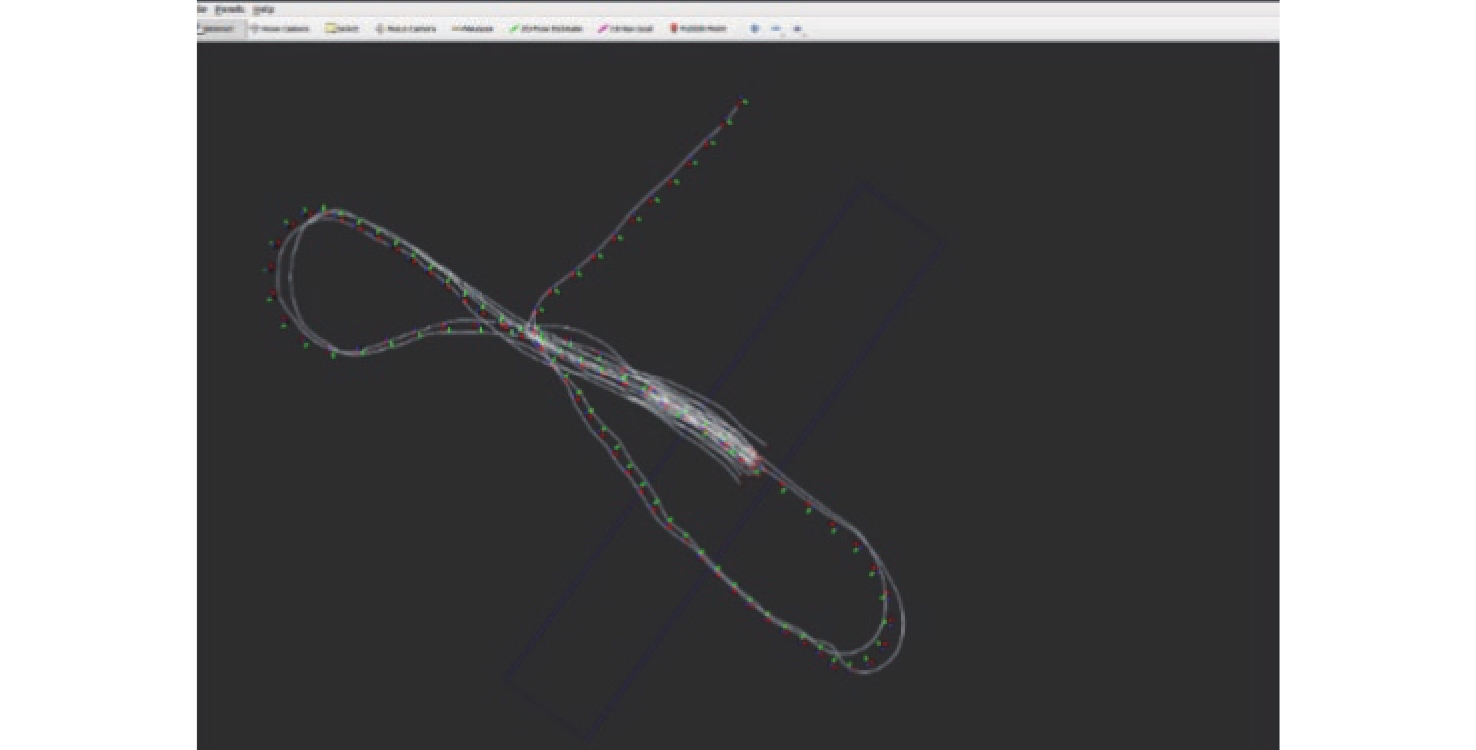1476x750 pixels.
Task: Open the toolbar style options dropdown
Action: [x=798, y=29]
